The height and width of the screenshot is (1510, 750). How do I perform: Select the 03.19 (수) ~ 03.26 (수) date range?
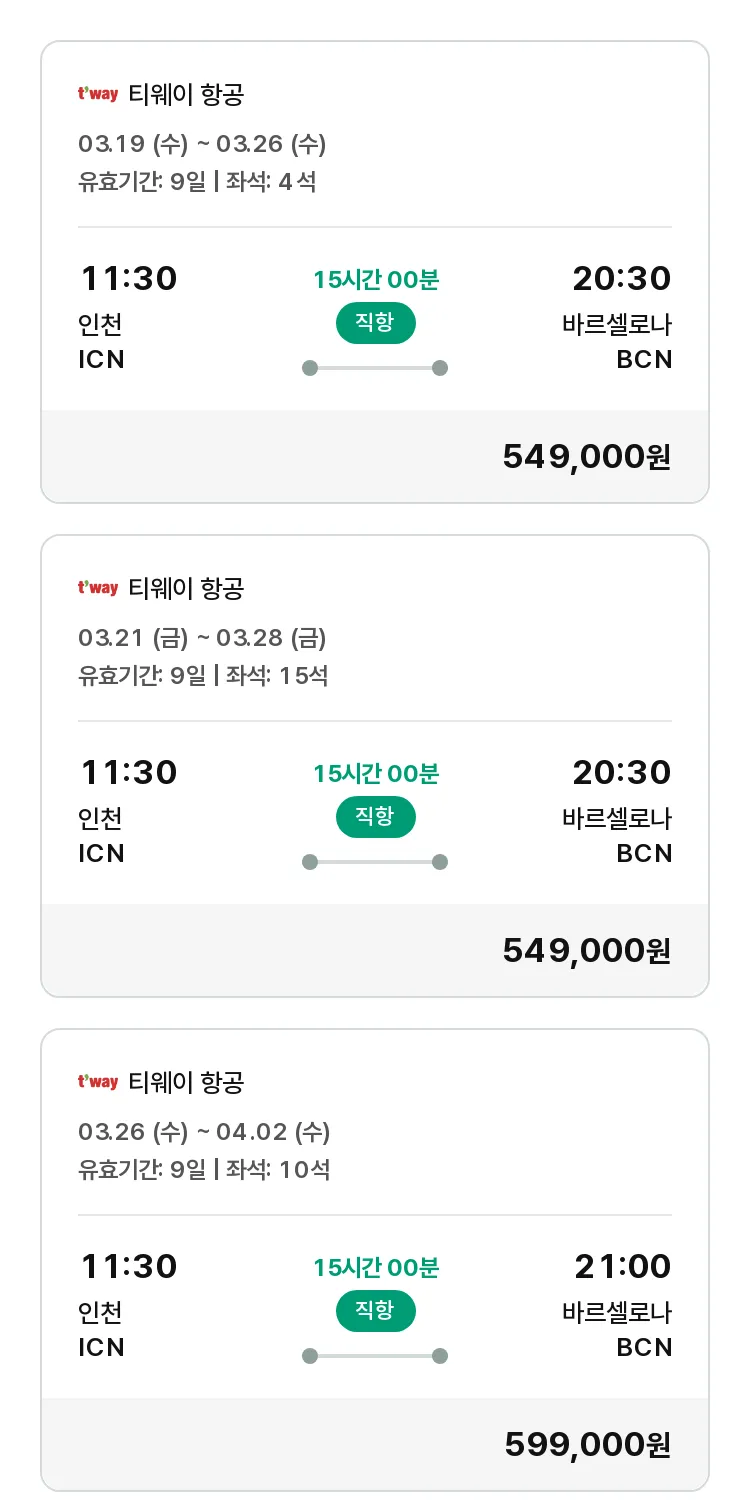202,144
